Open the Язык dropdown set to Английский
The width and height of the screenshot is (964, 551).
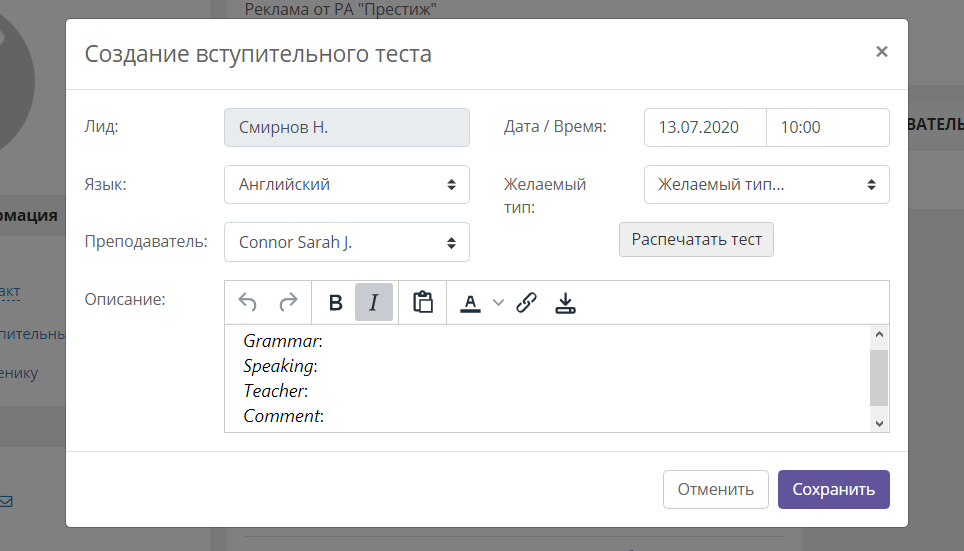(x=347, y=184)
